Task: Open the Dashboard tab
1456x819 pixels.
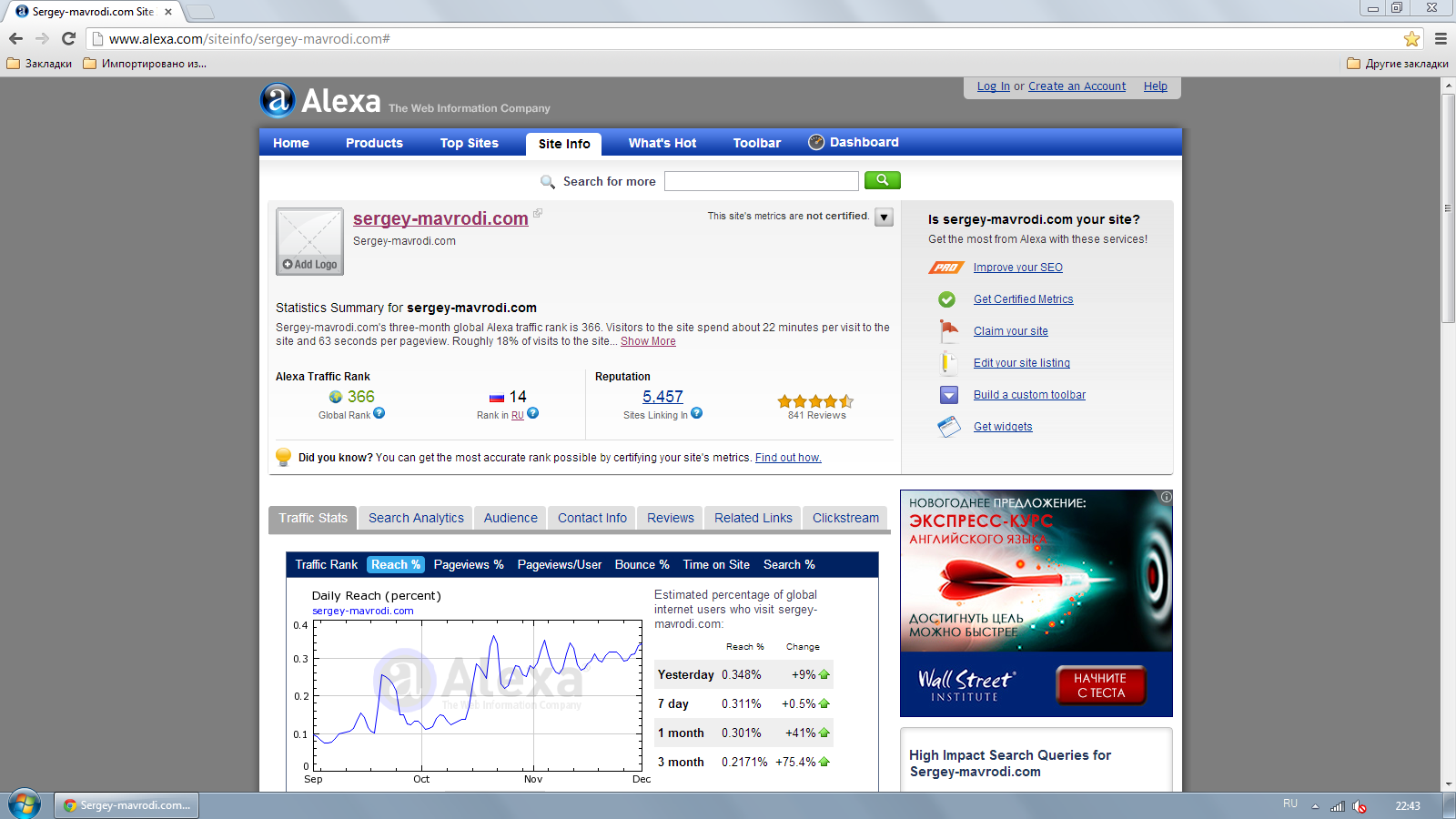Action: click(x=854, y=142)
